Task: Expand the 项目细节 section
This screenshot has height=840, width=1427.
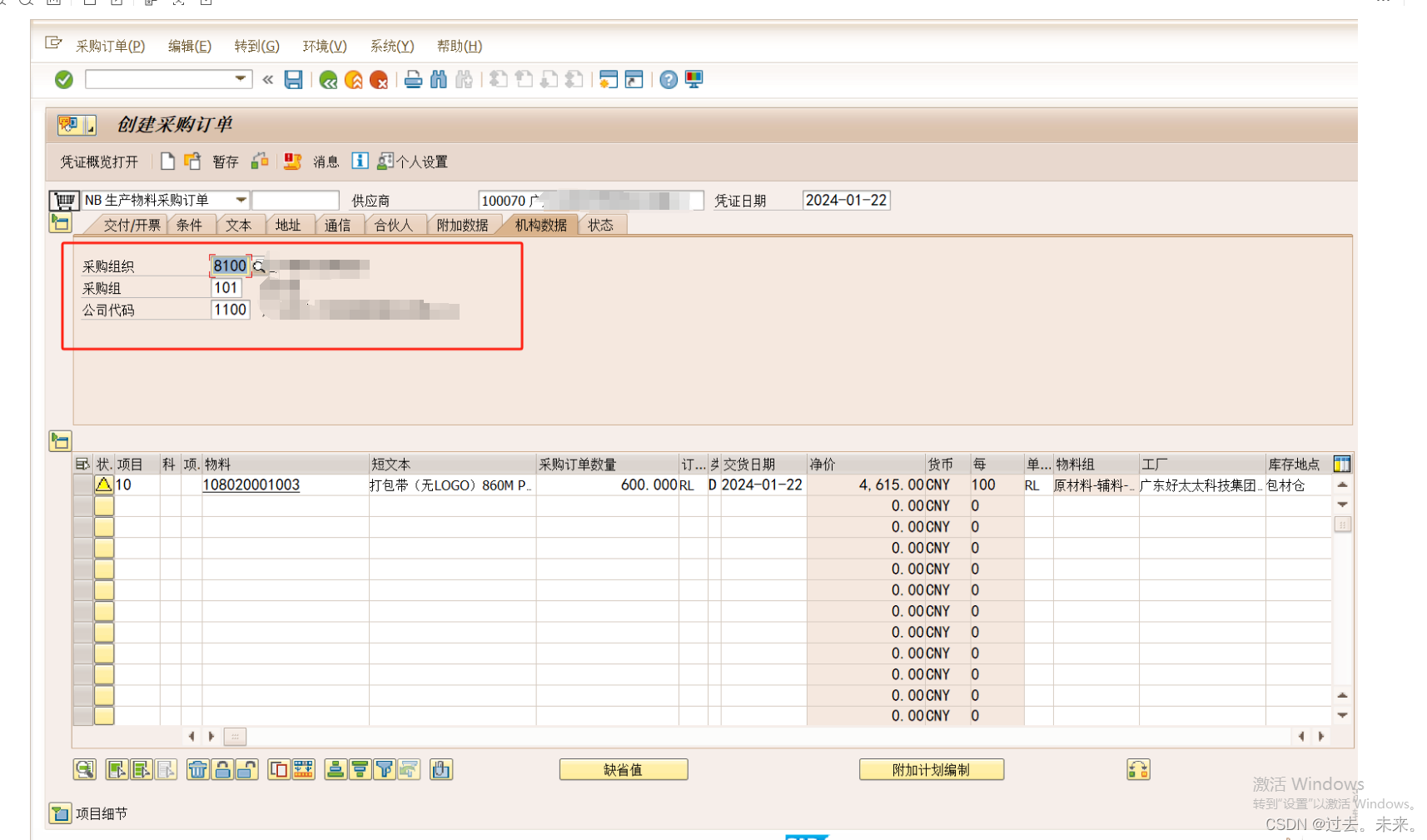Action: point(60,813)
